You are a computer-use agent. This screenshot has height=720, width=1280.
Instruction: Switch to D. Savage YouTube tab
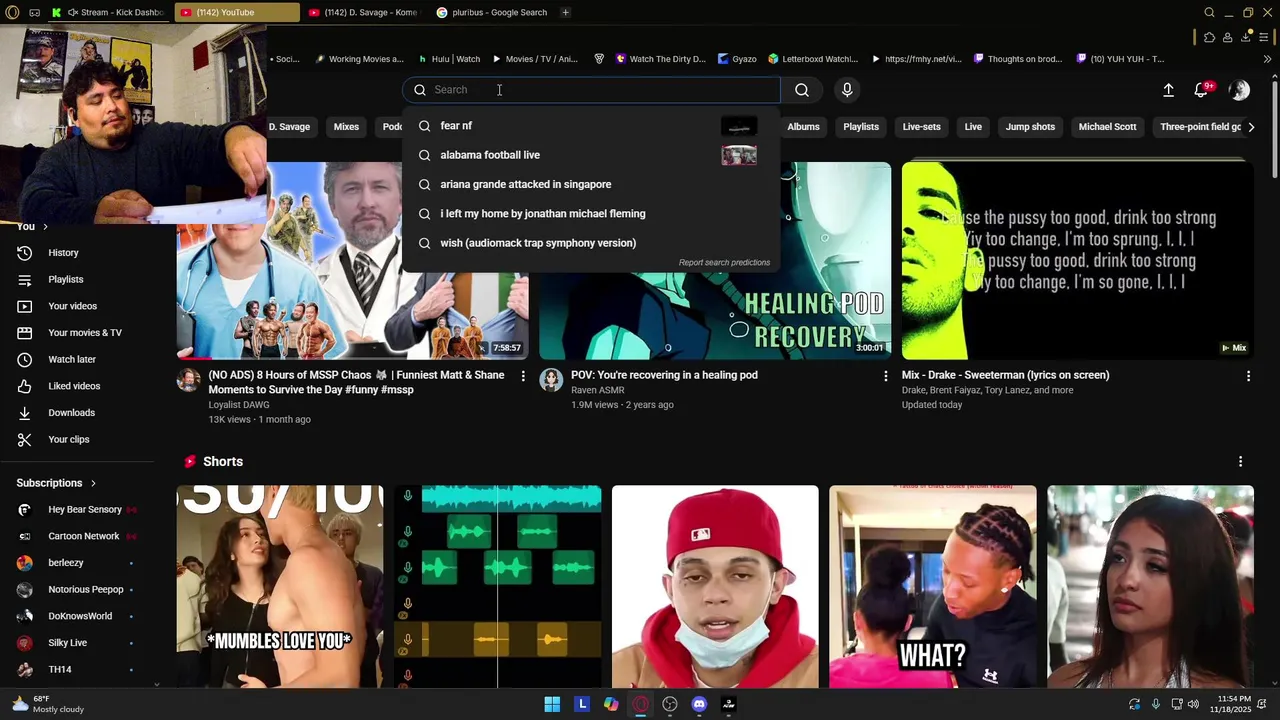[x=362, y=13]
